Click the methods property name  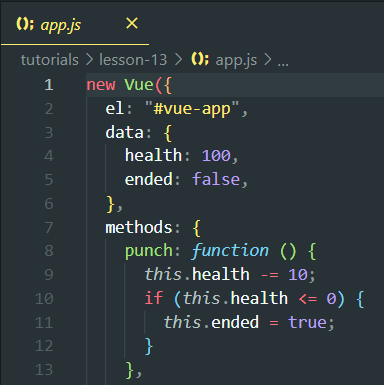pyautogui.click(x=139, y=227)
